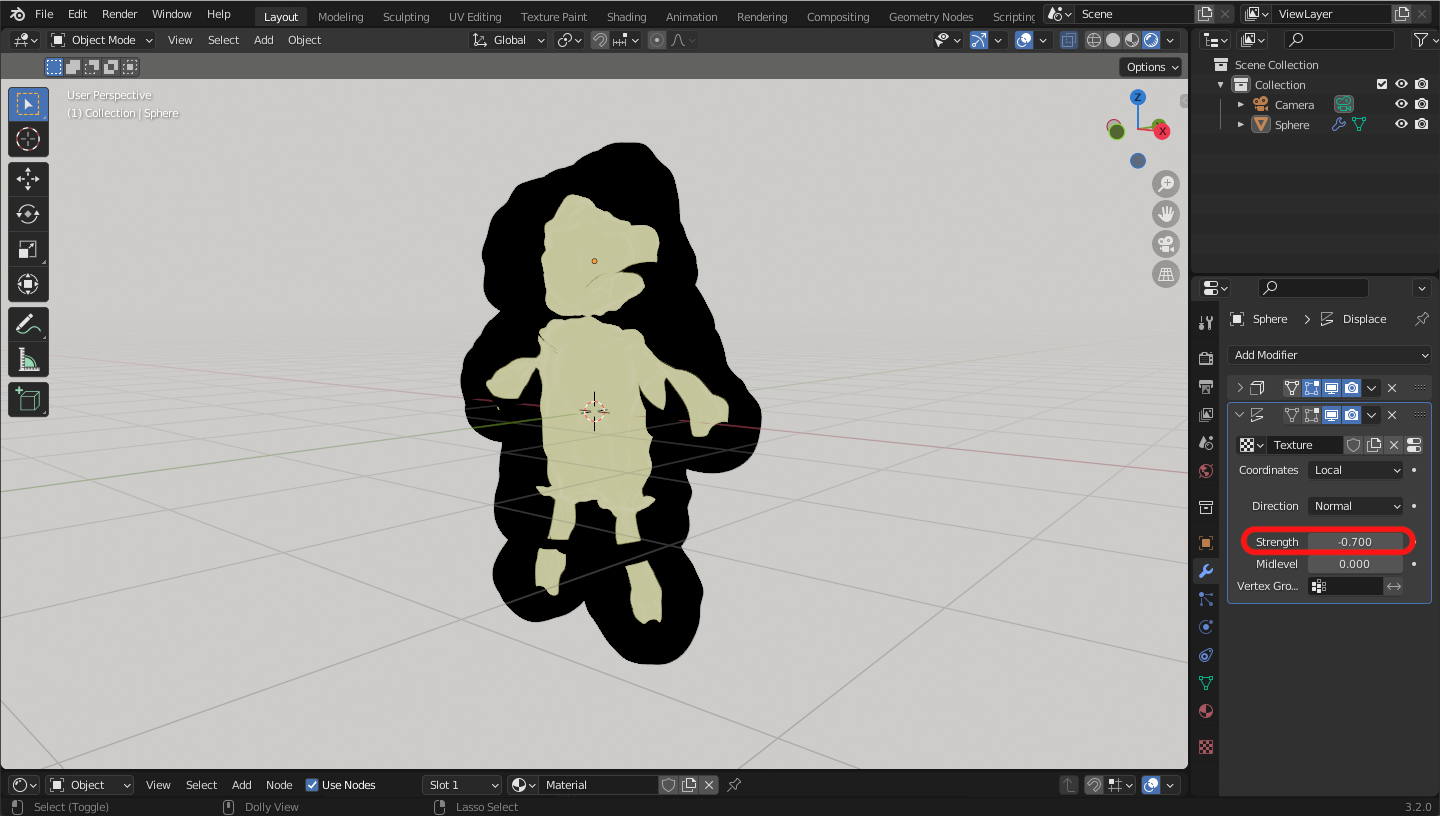The width and height of the screenshot is (1440, 816).
Task: Open the Render properties tab
Action: tap(1206, 358)
